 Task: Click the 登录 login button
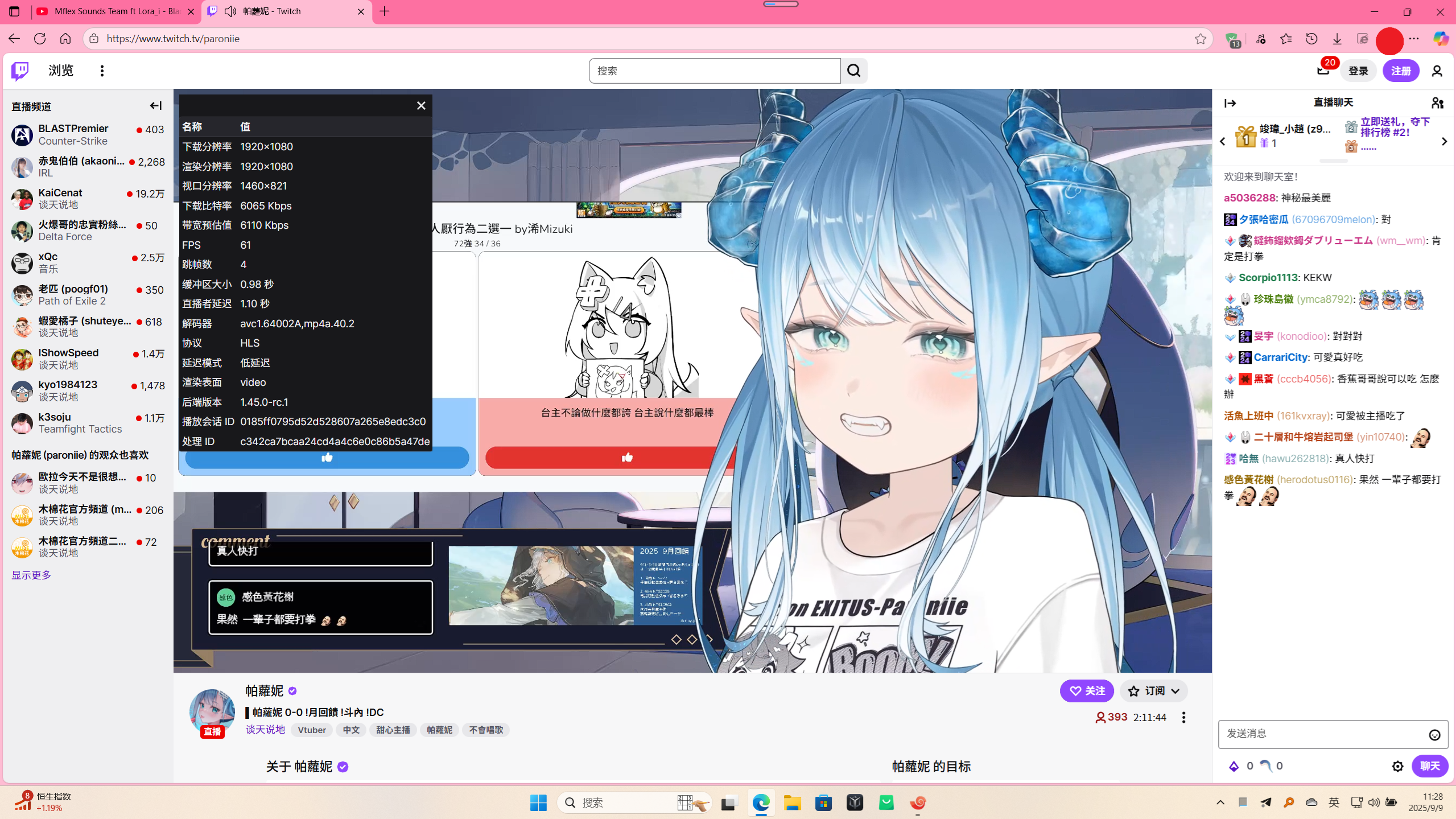[x=1358, y=71]
